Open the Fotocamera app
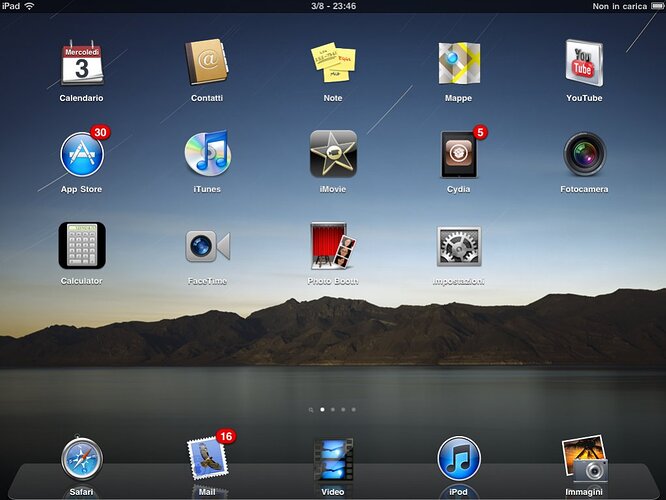 584,154
